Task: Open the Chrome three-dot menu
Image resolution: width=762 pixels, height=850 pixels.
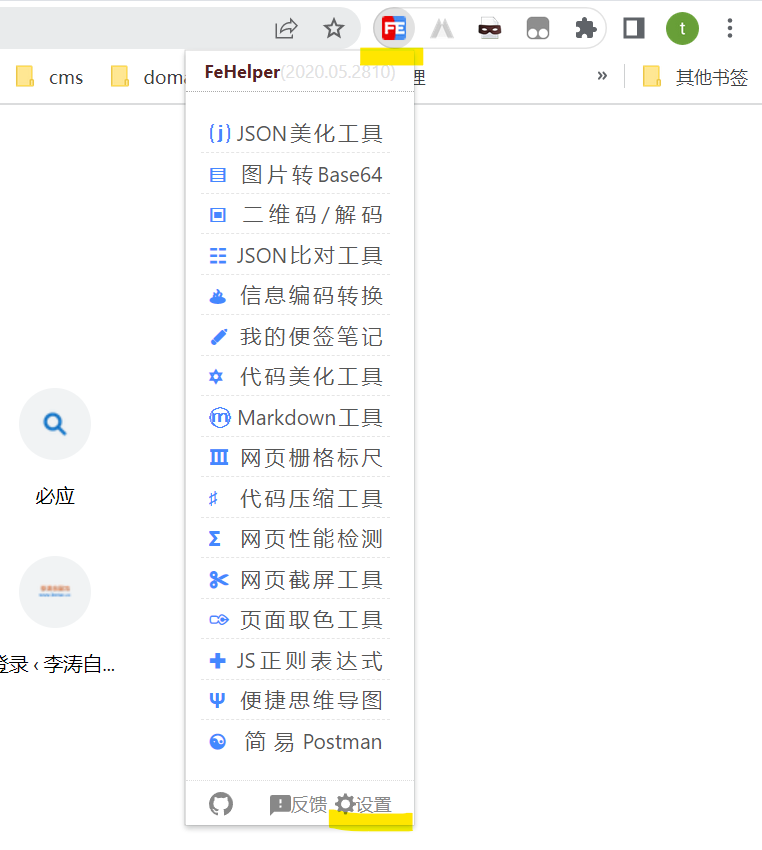Action: pos(730,28)
